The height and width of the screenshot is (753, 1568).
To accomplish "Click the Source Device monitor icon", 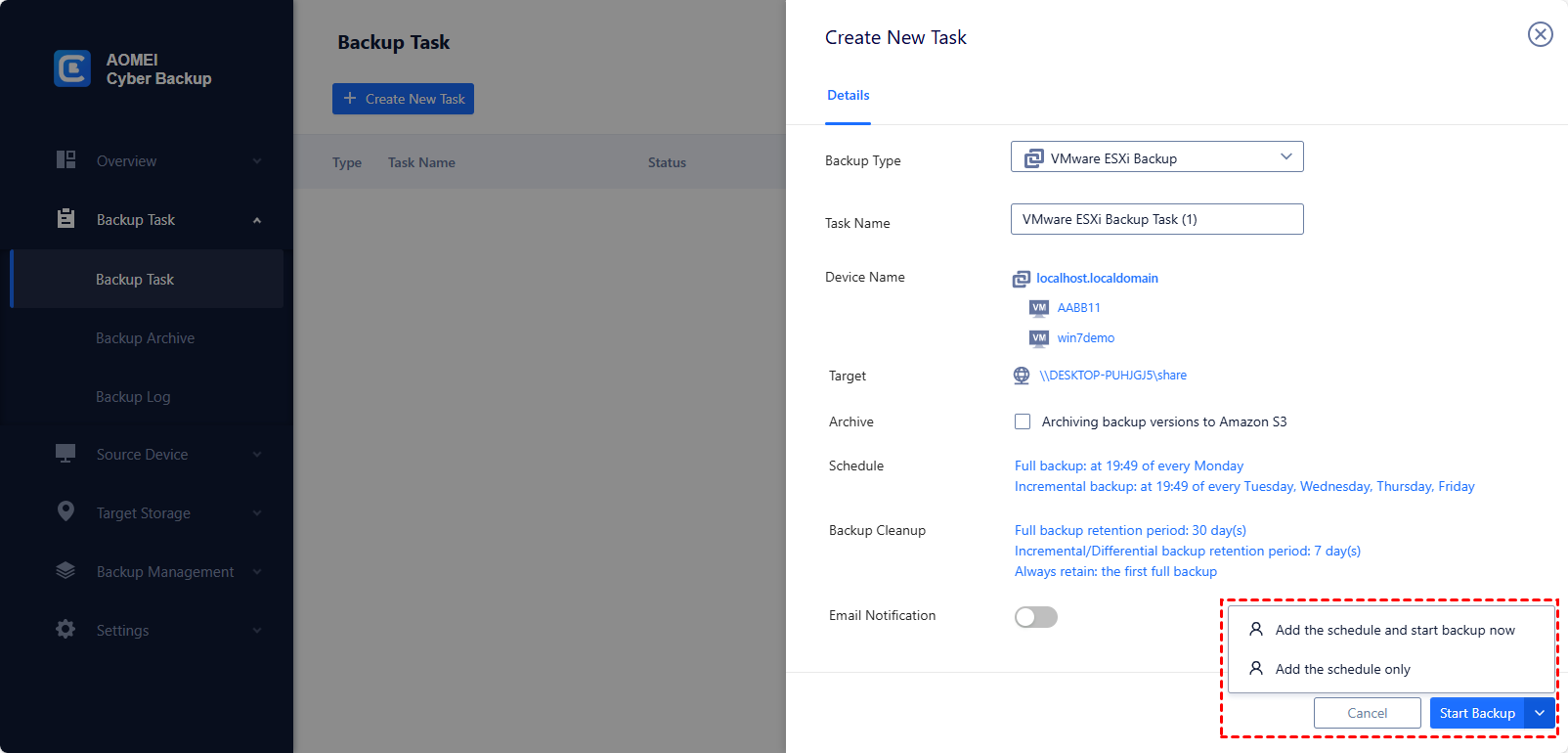I will pos(65,454).
